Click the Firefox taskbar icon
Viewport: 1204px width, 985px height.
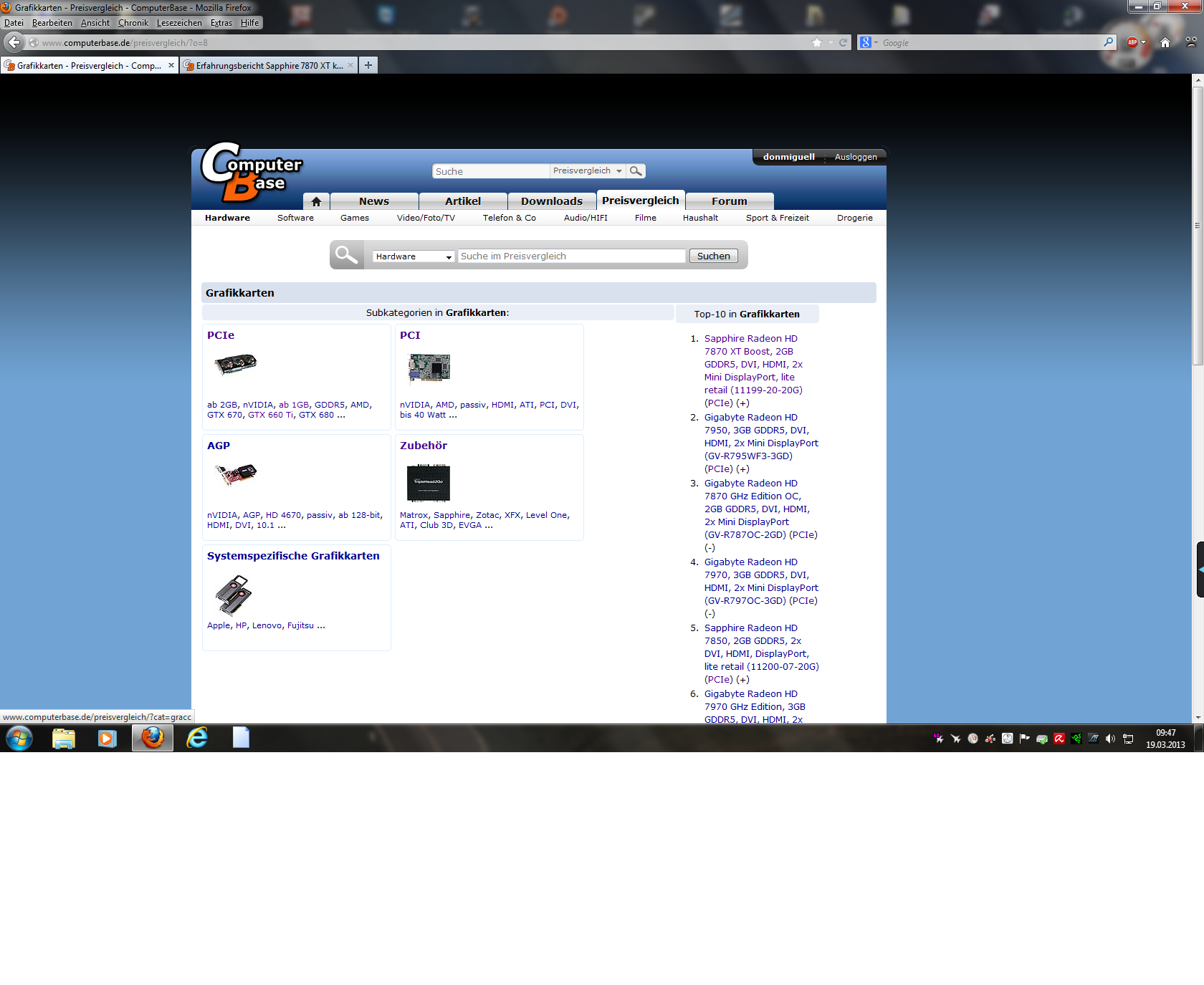(153, 738)
